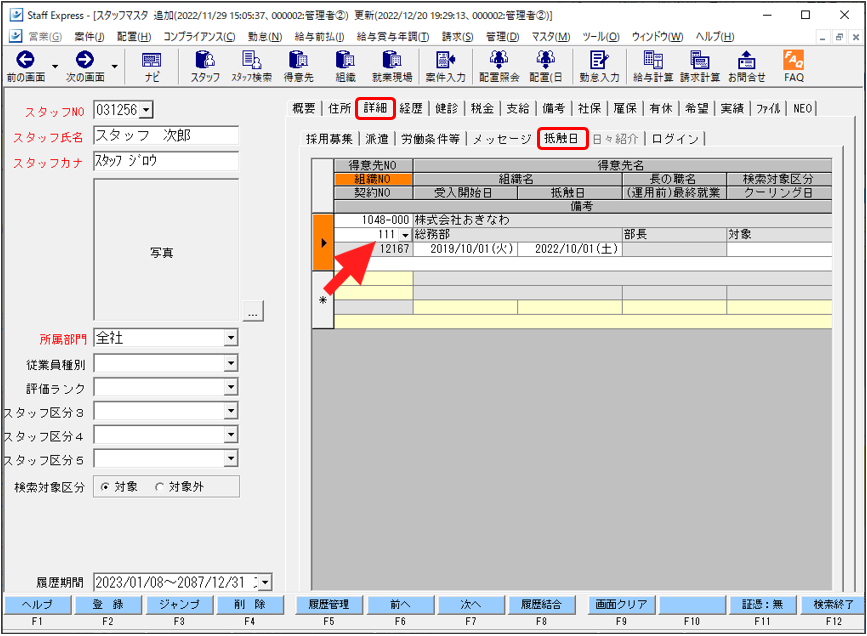Open the 案件入力 tool
This screenshot has width=867, height=636.
pyautogui.click(x=444, y=65)
